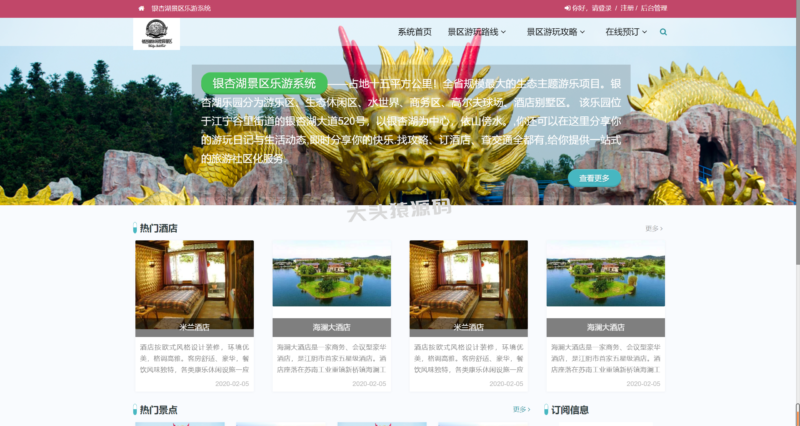Click the green 银杏湖景区乐游系统 banner button
800x426 pixels.
(x=264, y=83)
